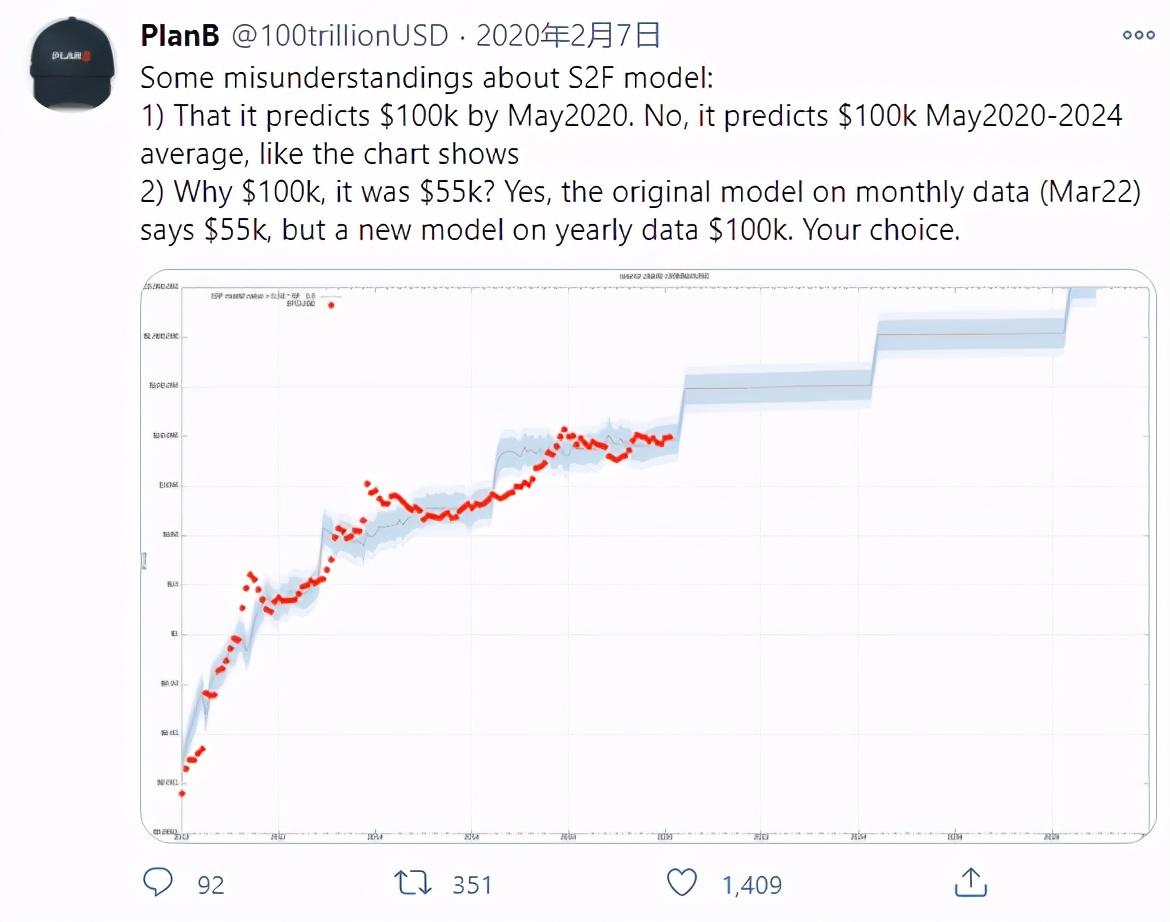This screenshot has height=922, width=1170.
Task: View the 1,409 likes count
Action: (x=751, y=885)
